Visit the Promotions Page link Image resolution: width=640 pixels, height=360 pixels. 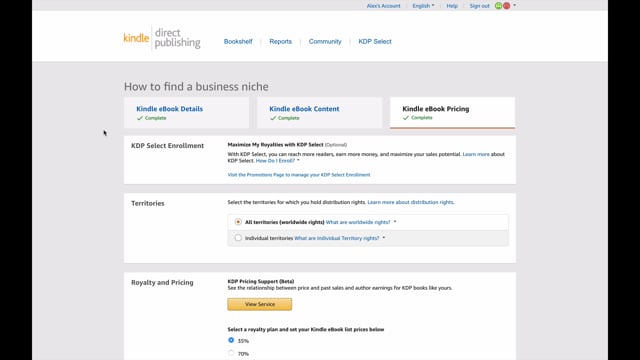click(299, 175)
